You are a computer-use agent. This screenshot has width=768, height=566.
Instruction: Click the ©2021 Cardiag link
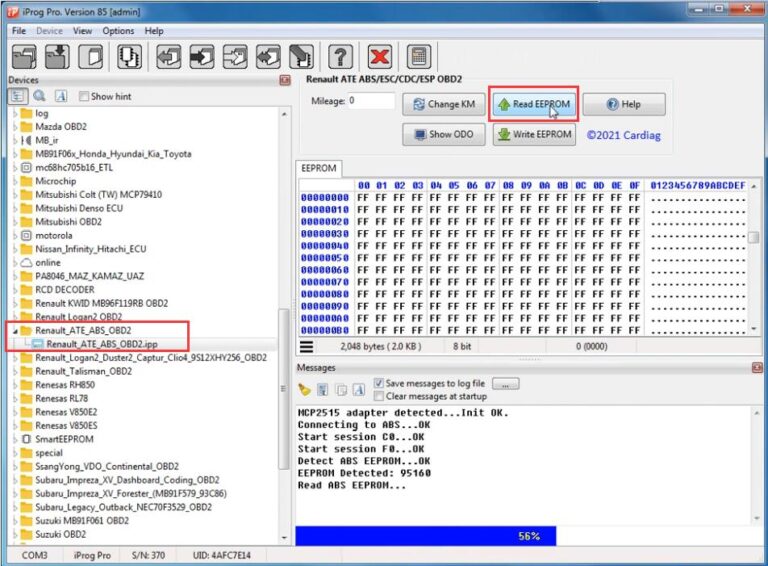click(x=624, y=135)
